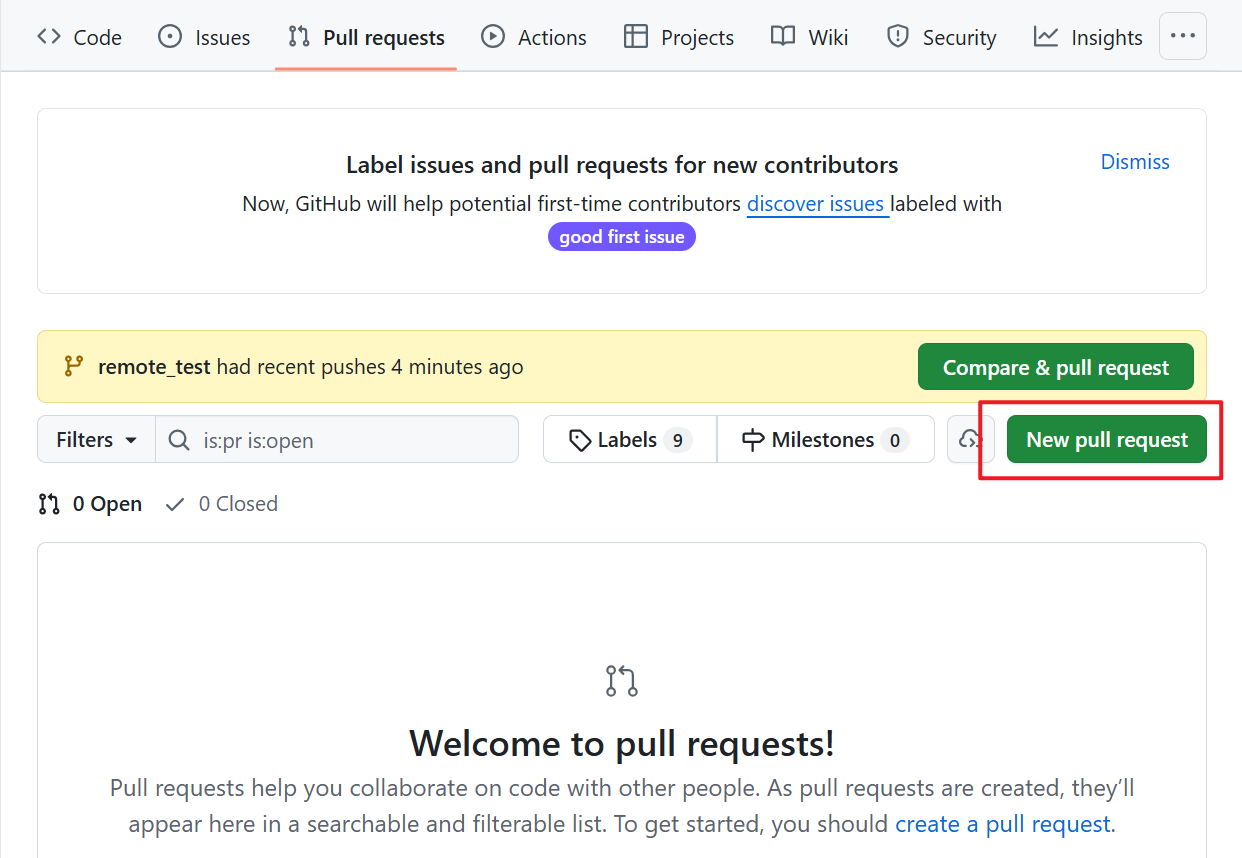View the Insights tab
The height and width of the screenshot is (858, 1242).
(1088, 38)
